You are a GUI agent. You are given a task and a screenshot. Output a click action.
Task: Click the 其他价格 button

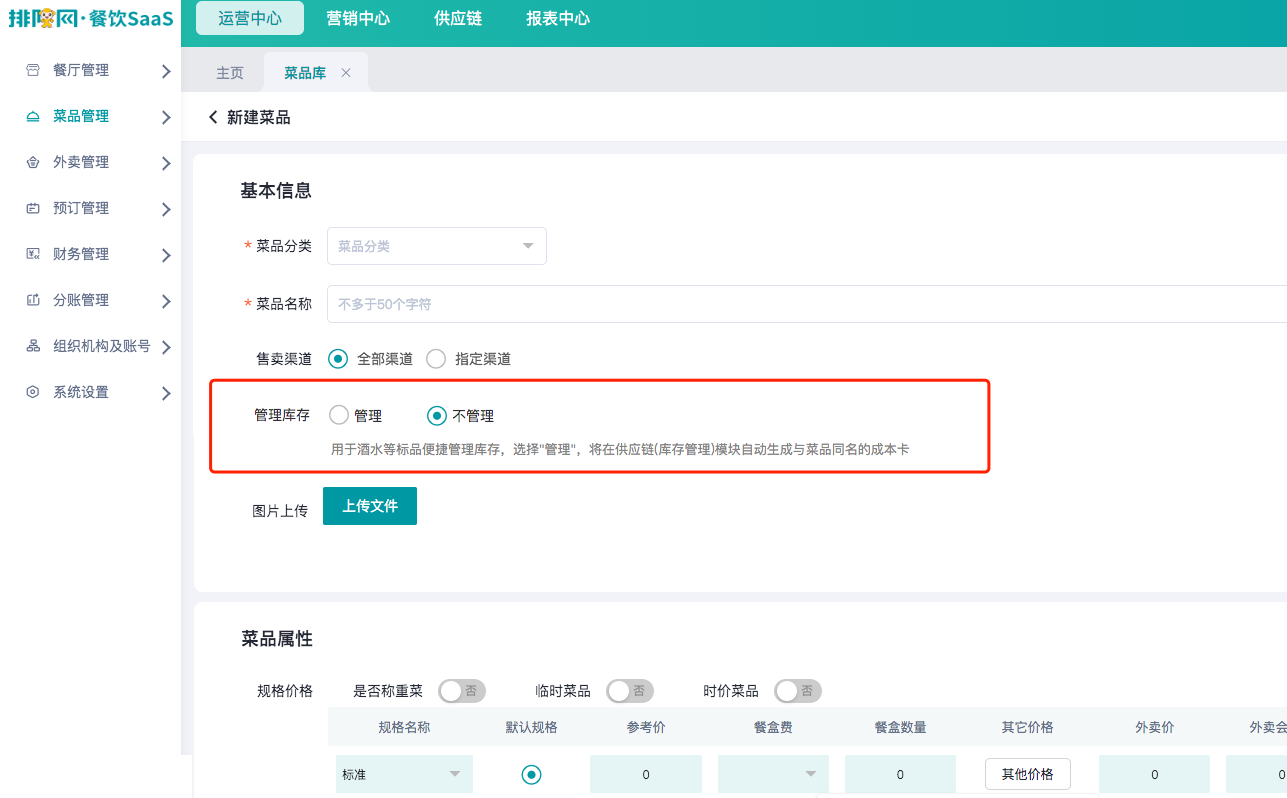coord(1027,774)
